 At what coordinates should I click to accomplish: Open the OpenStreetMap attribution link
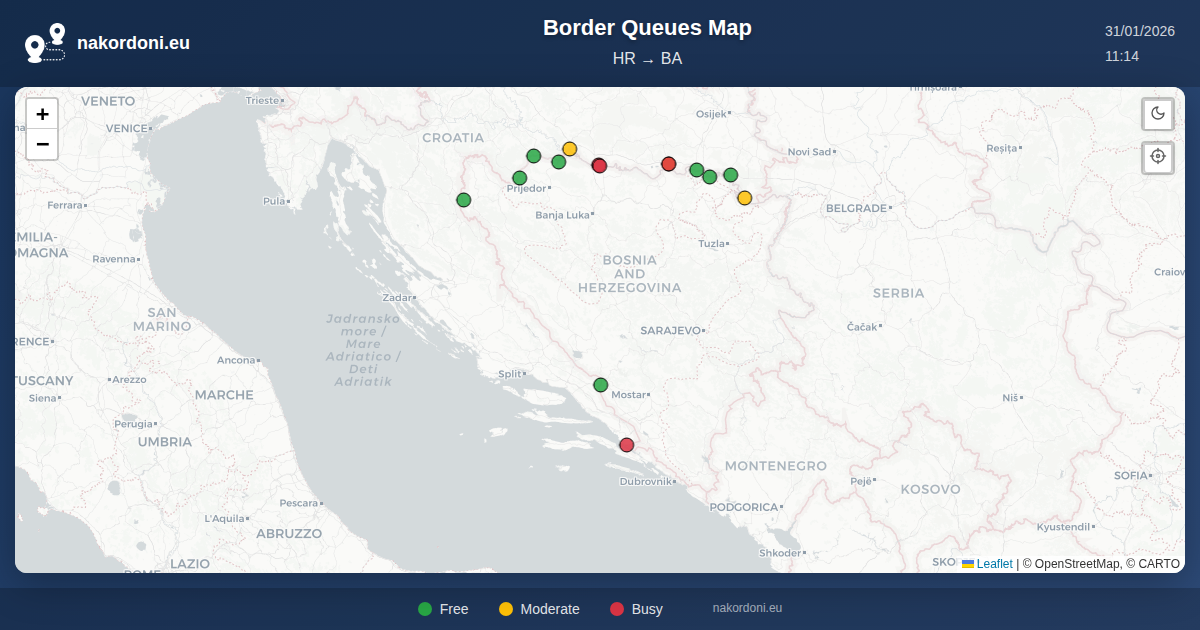tap(1077, 564)
